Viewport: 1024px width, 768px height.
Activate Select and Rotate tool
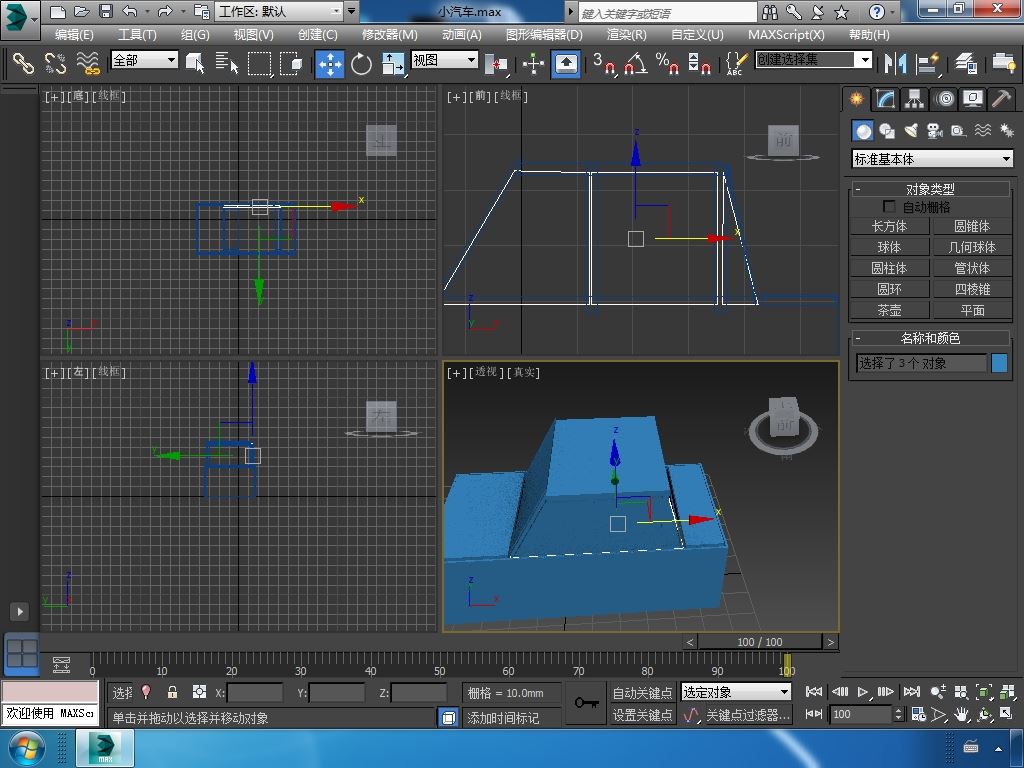(x=361, y=63)
